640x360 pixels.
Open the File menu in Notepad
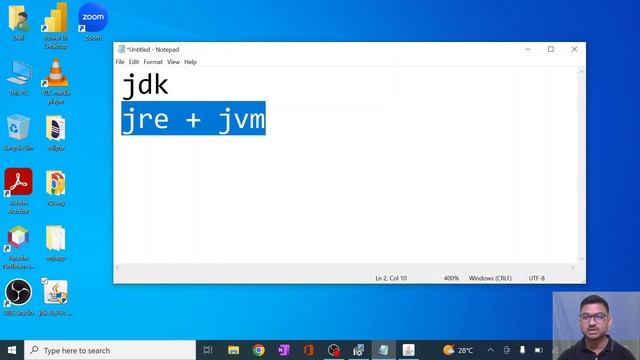point(120,62)
